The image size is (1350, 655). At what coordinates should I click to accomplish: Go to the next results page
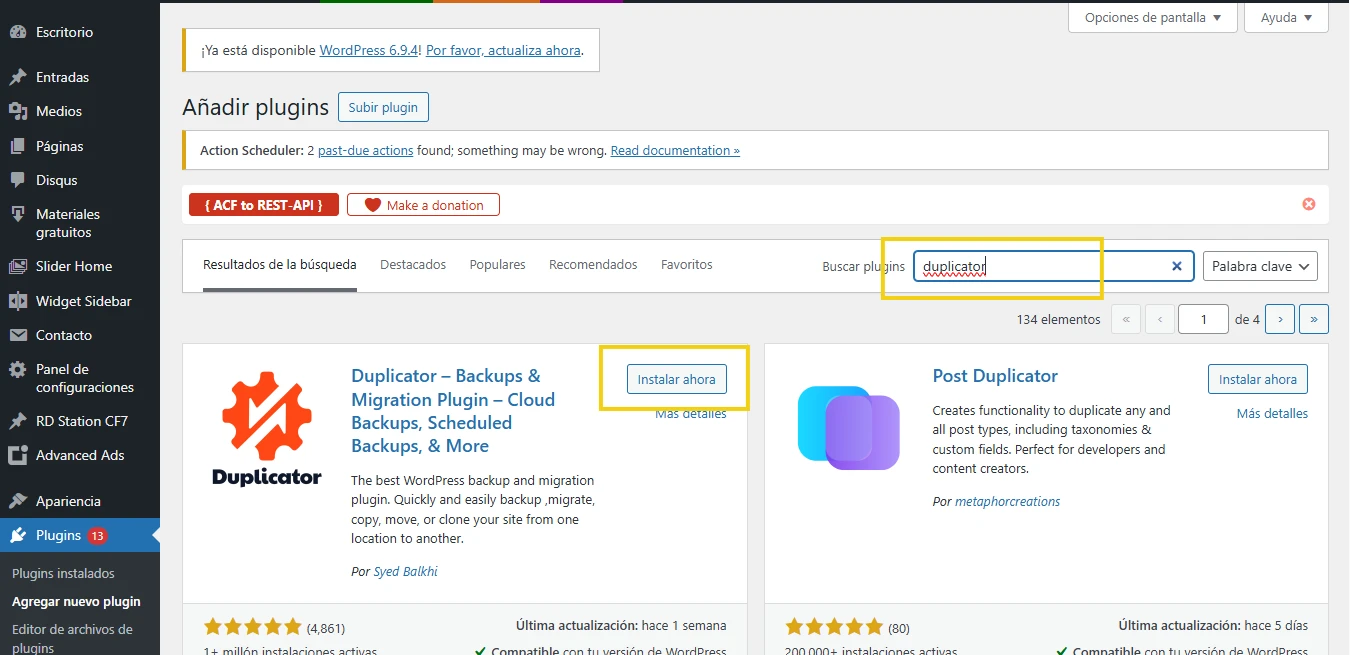[1279, 319]
